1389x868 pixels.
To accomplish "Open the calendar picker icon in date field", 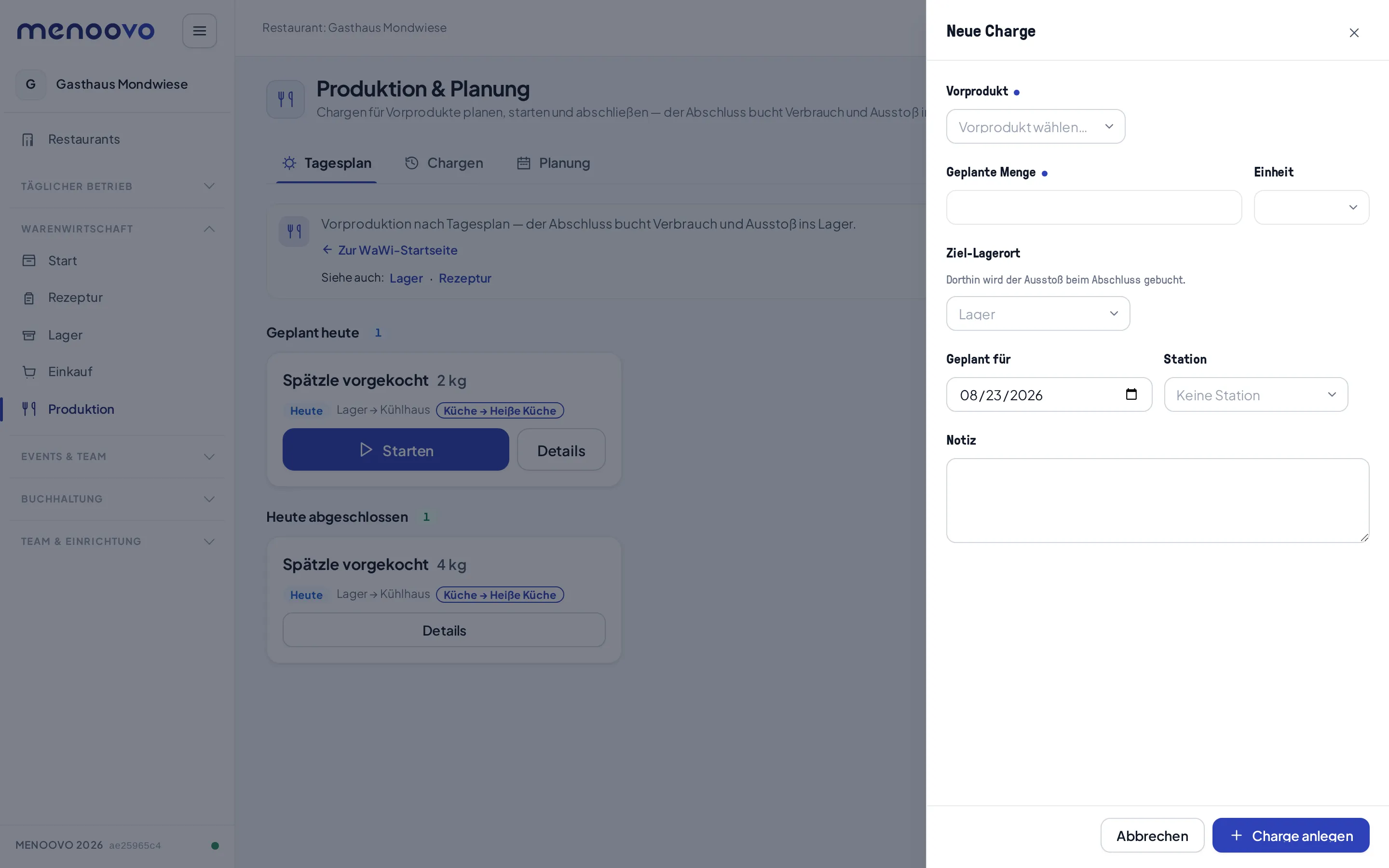I will (x=1131, y=394).
